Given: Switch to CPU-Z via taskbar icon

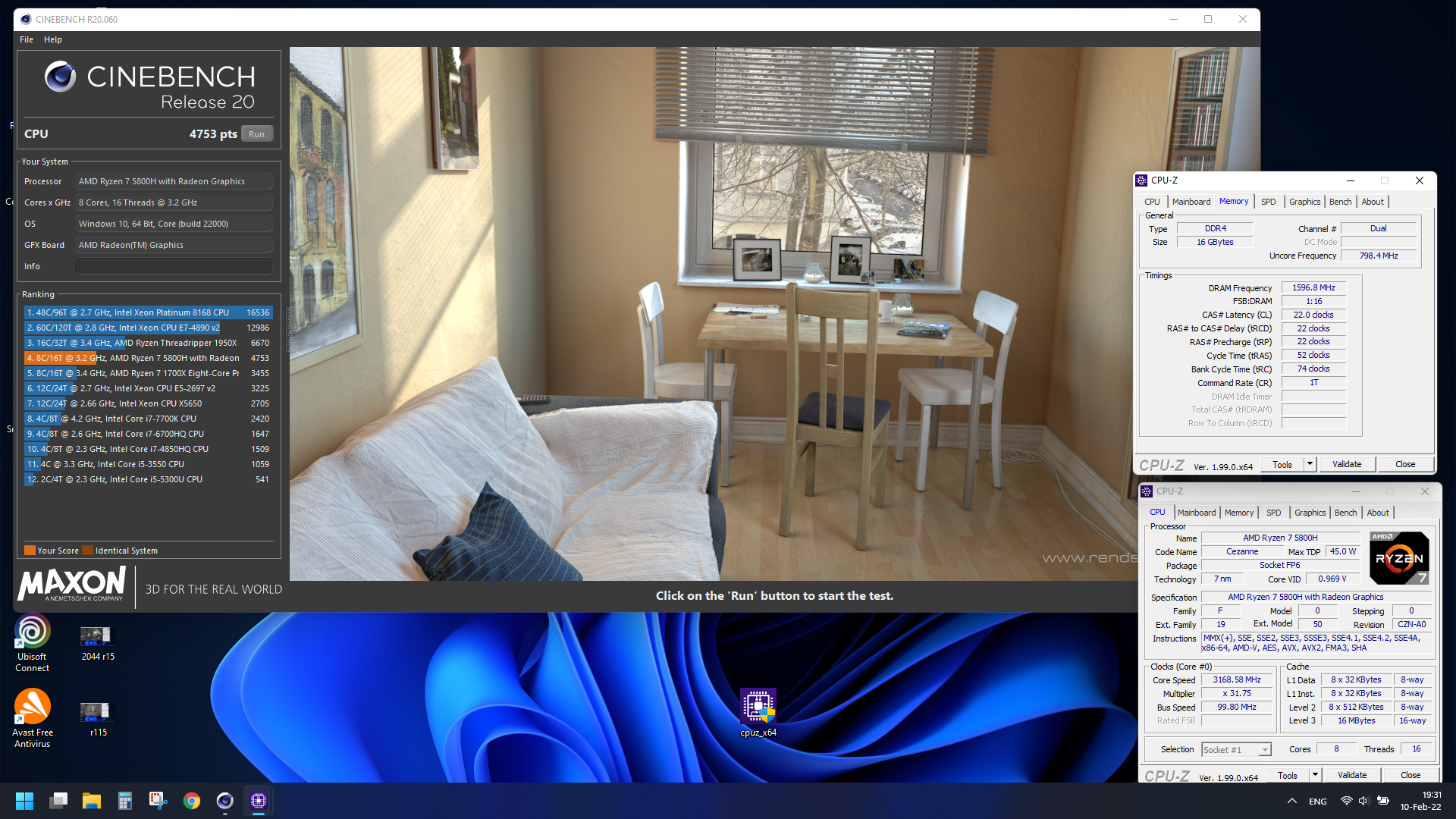Looking at the screenshot, I should 259,801.
